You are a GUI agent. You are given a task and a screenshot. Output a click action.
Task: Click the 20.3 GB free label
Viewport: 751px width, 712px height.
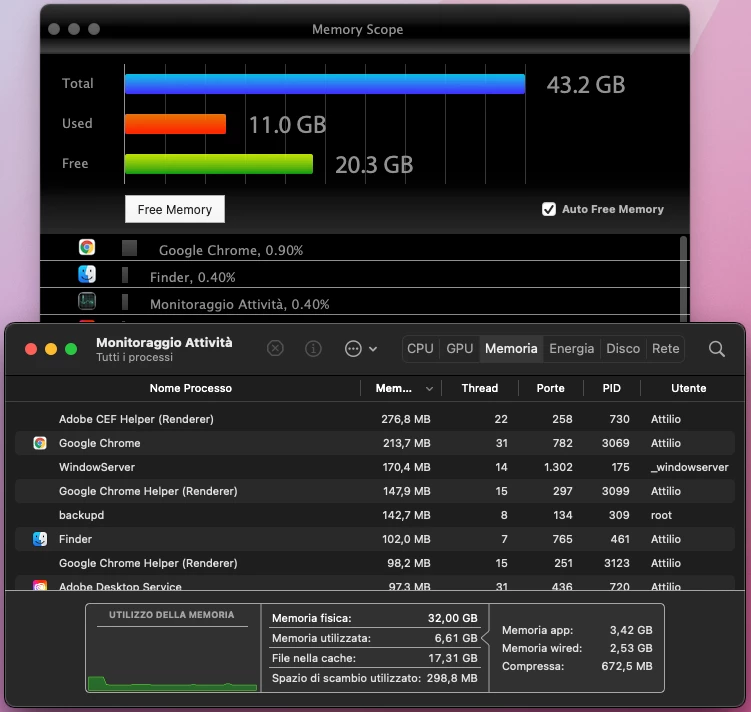point(374,164)
